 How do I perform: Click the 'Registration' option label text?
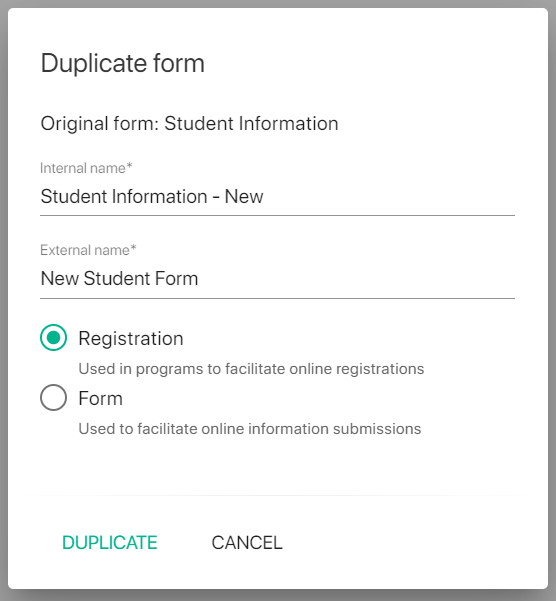131,339
